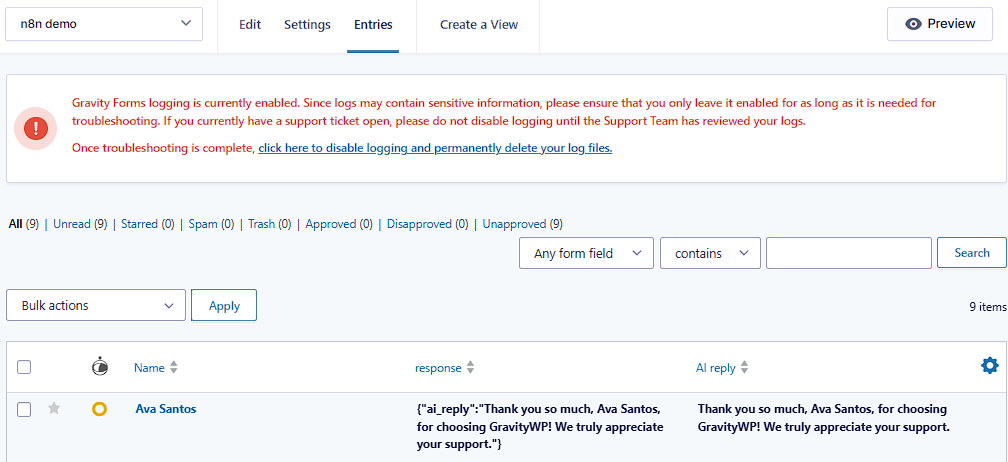The width and height of the screenshot is (1008, 462).
Task: Open the Edit tab
Action: click(250, 24)
